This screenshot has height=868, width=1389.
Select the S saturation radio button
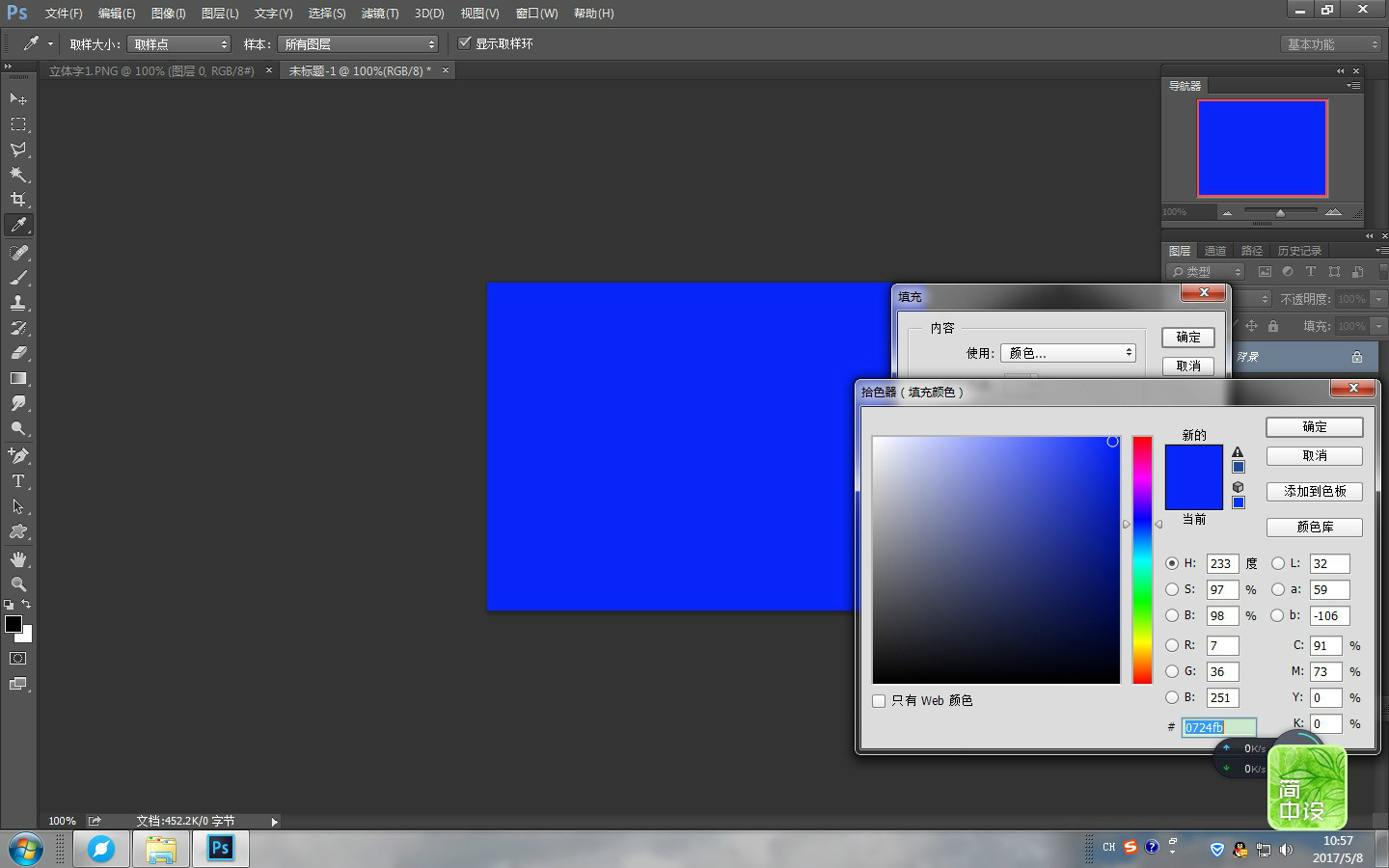pyautogui.click(x=1172, y=589)
